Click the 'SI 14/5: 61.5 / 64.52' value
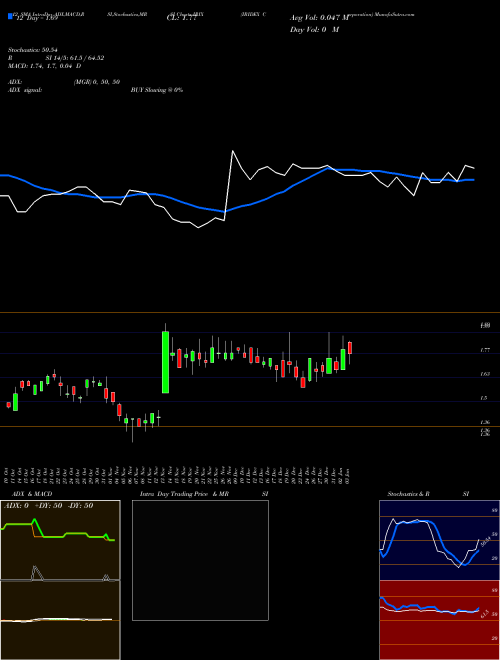Viewport: 500px width, 660px height. click(75, 58)
